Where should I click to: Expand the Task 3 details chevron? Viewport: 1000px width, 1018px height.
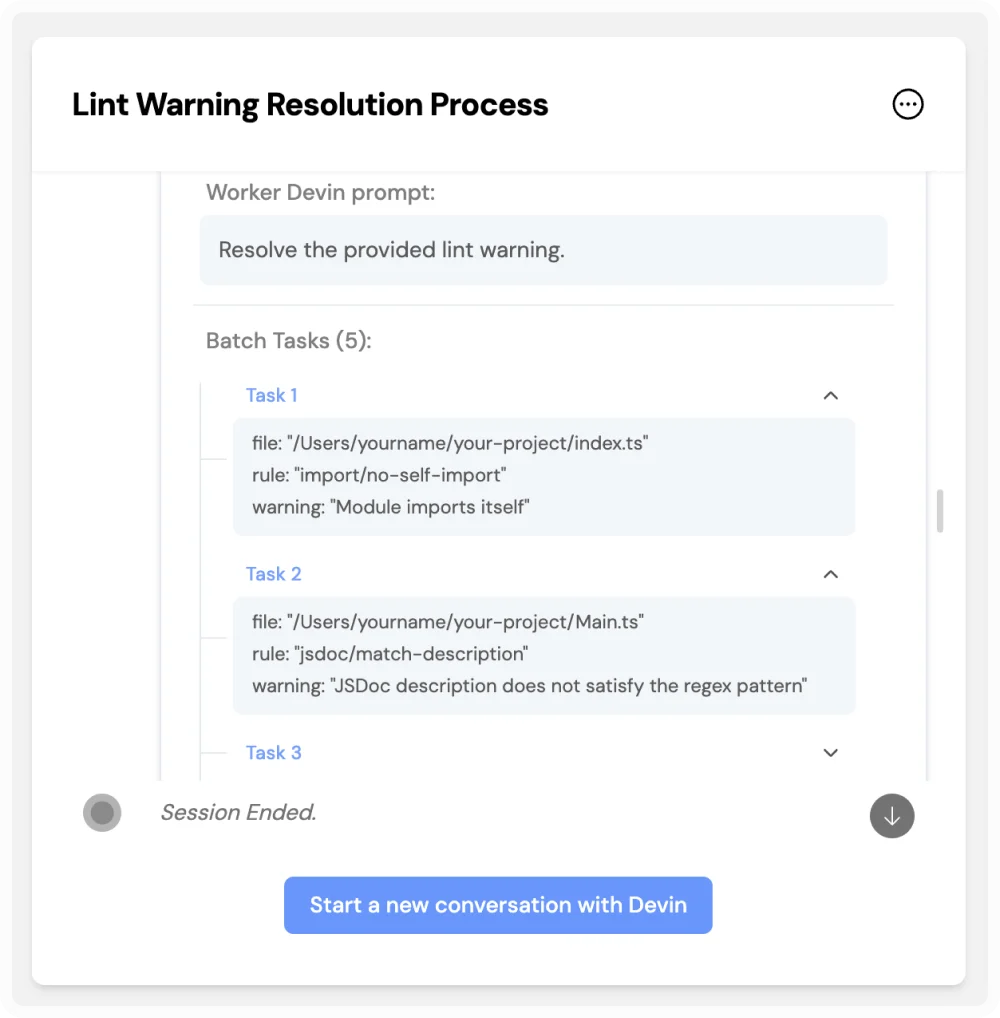[830, 752]
